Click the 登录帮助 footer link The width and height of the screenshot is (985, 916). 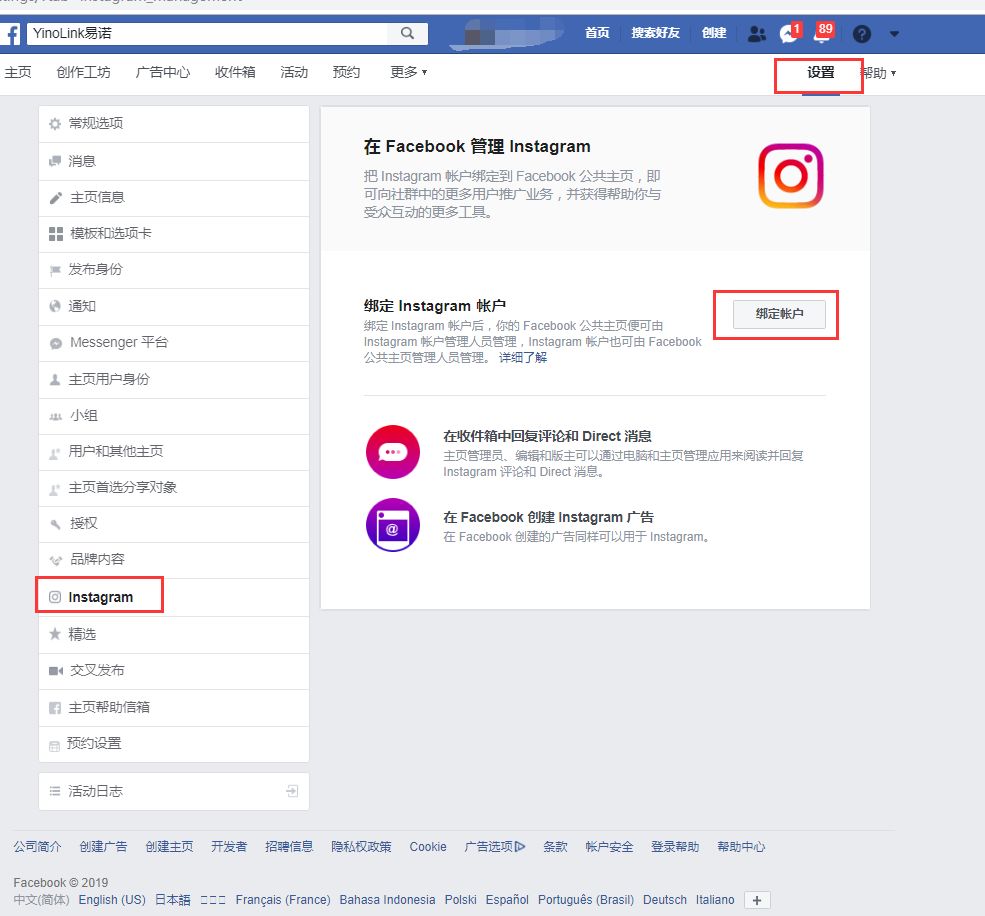[x=675, y=847]
